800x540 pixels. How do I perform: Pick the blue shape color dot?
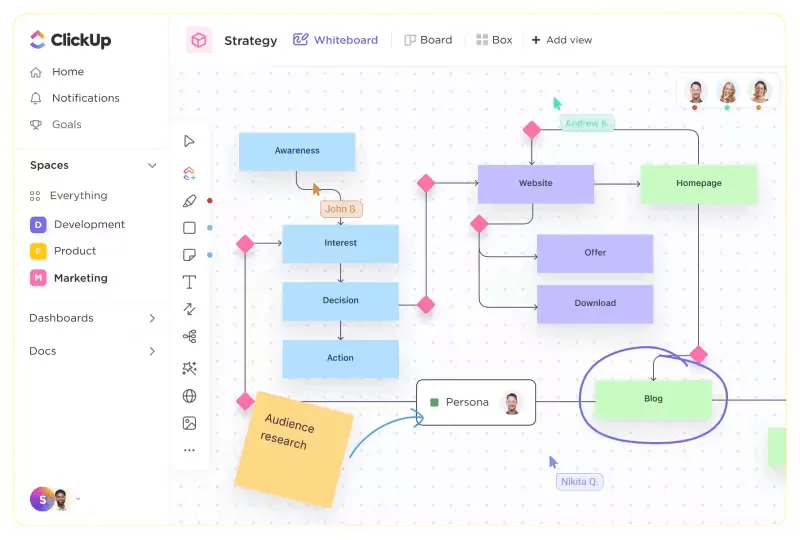coord(210,228)
